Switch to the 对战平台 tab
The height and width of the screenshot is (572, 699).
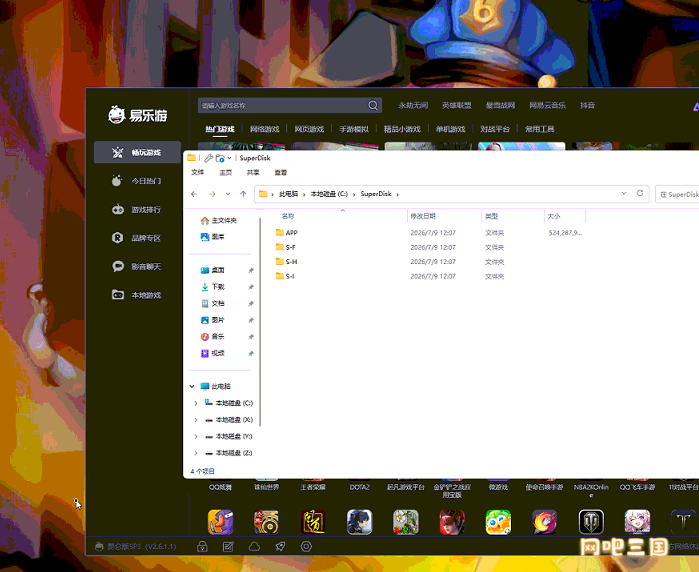coord(495,129)
